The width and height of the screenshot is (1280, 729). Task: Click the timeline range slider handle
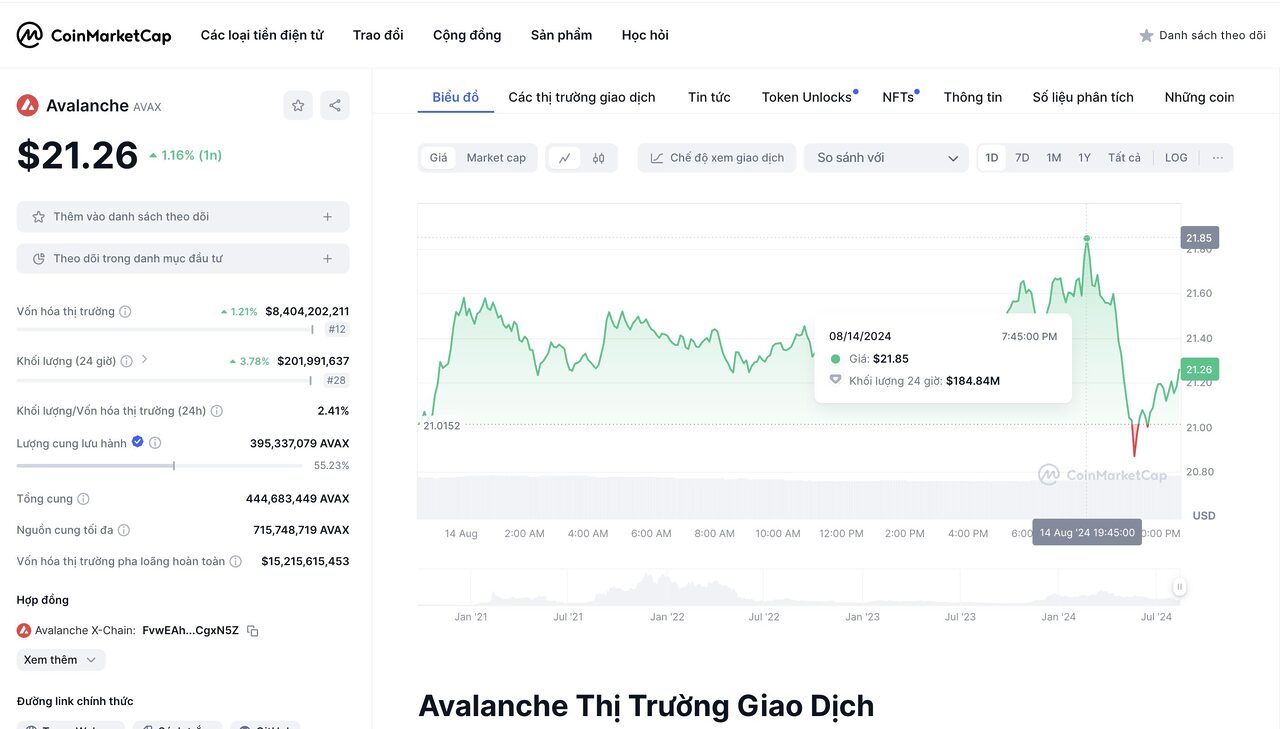pos(1180,587)
